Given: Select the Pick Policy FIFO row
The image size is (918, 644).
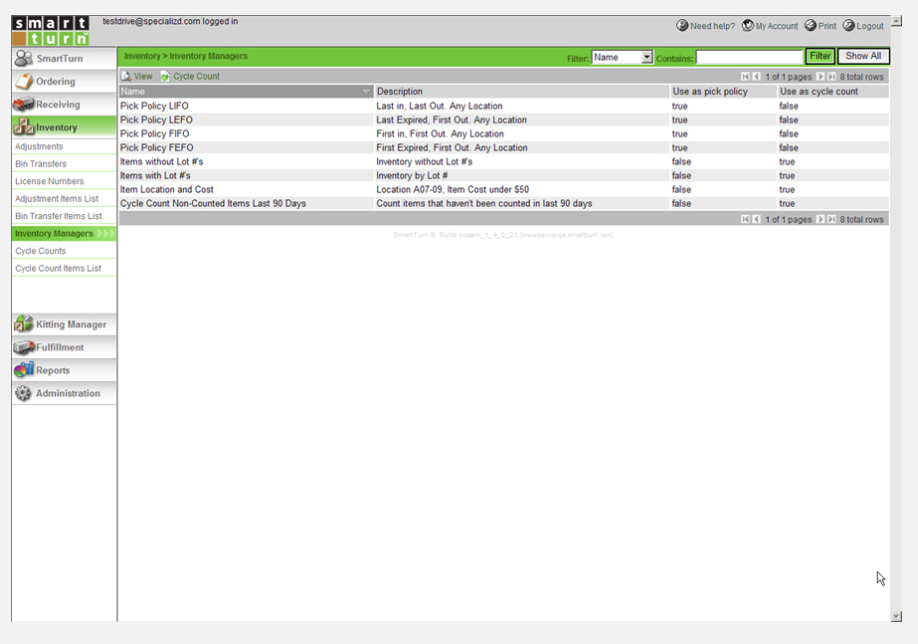Looking at the screenshot, I should coord(504,134).
